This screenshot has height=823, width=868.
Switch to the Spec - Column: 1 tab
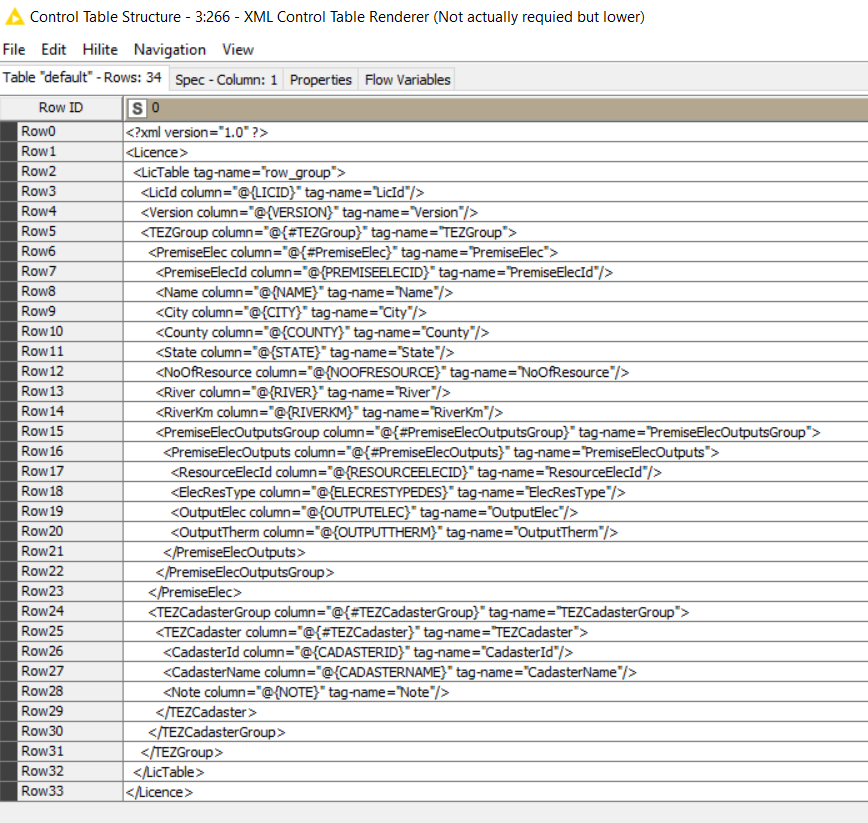click(x=226, y=79)
